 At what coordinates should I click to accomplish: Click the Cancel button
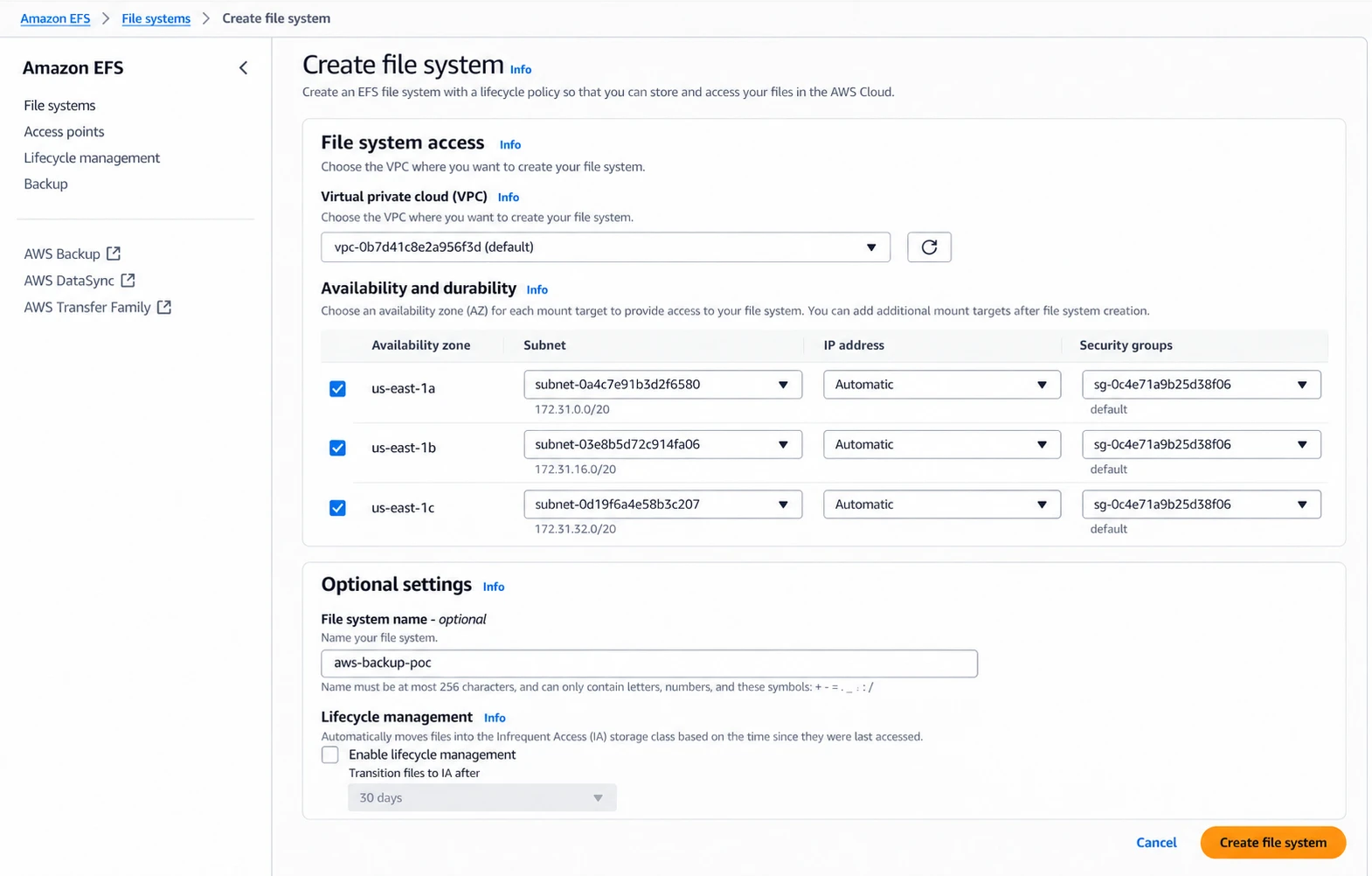tap(1156, 843)
